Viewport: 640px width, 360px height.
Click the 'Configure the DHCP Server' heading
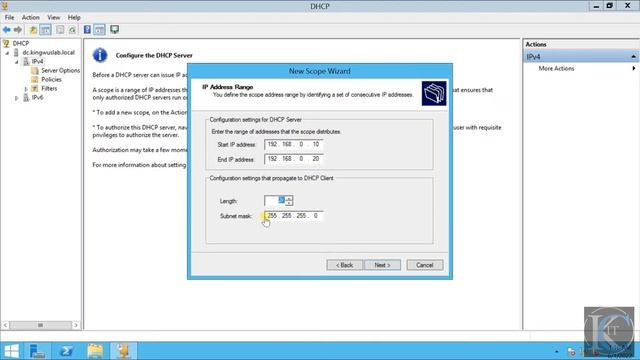pyautogui.click(x=154, y=56)
